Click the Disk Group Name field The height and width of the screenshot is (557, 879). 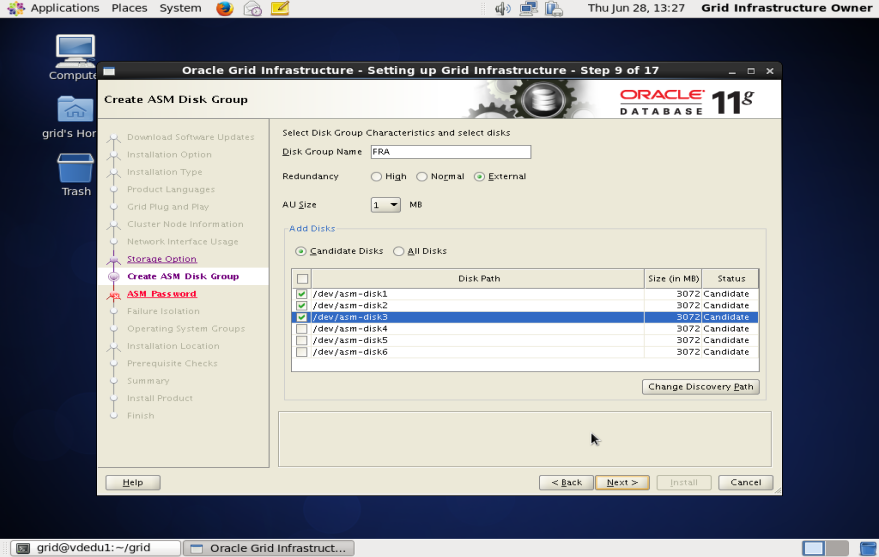(451, 152)
